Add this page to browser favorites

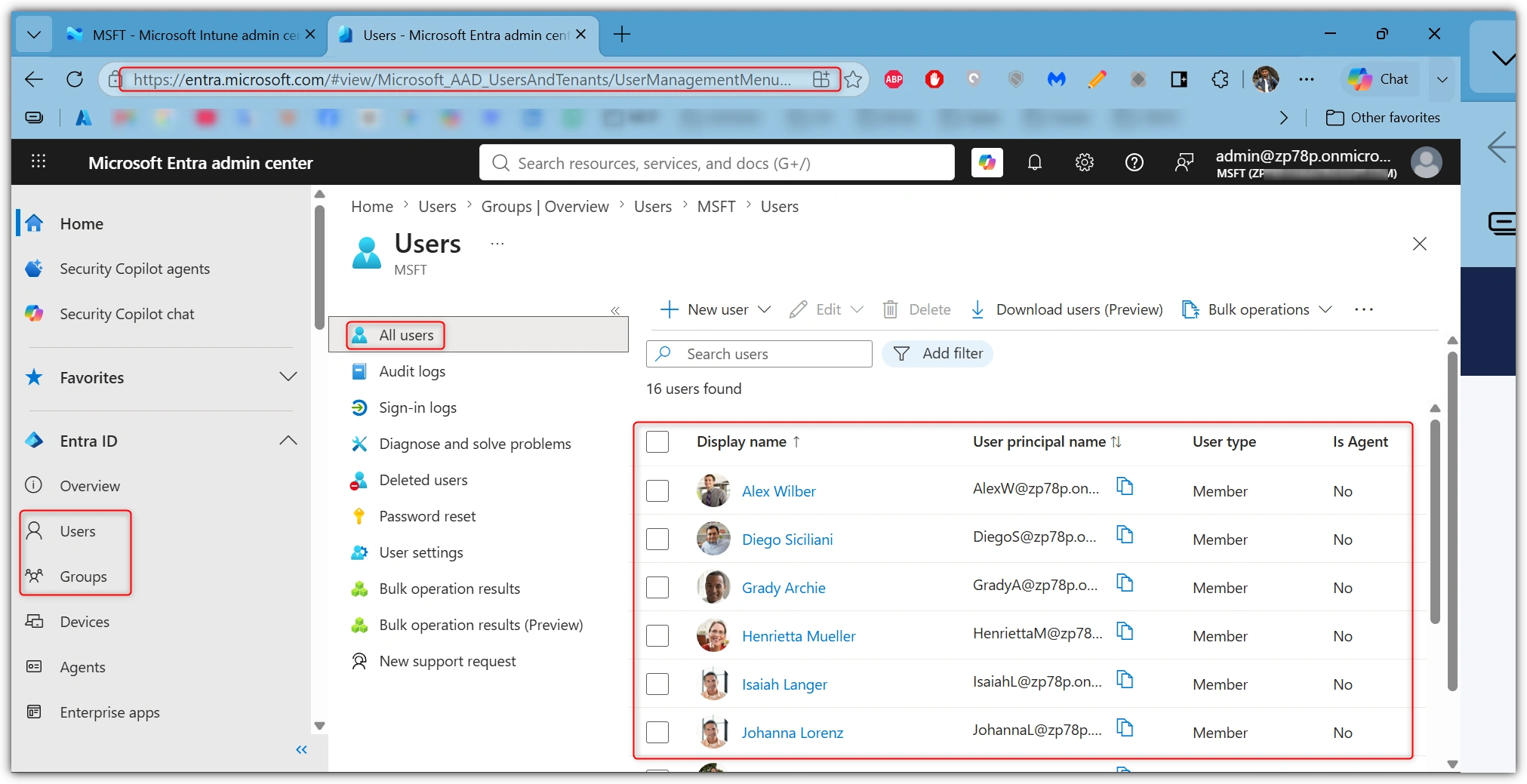pyautogui.click(x=853, y=79)
